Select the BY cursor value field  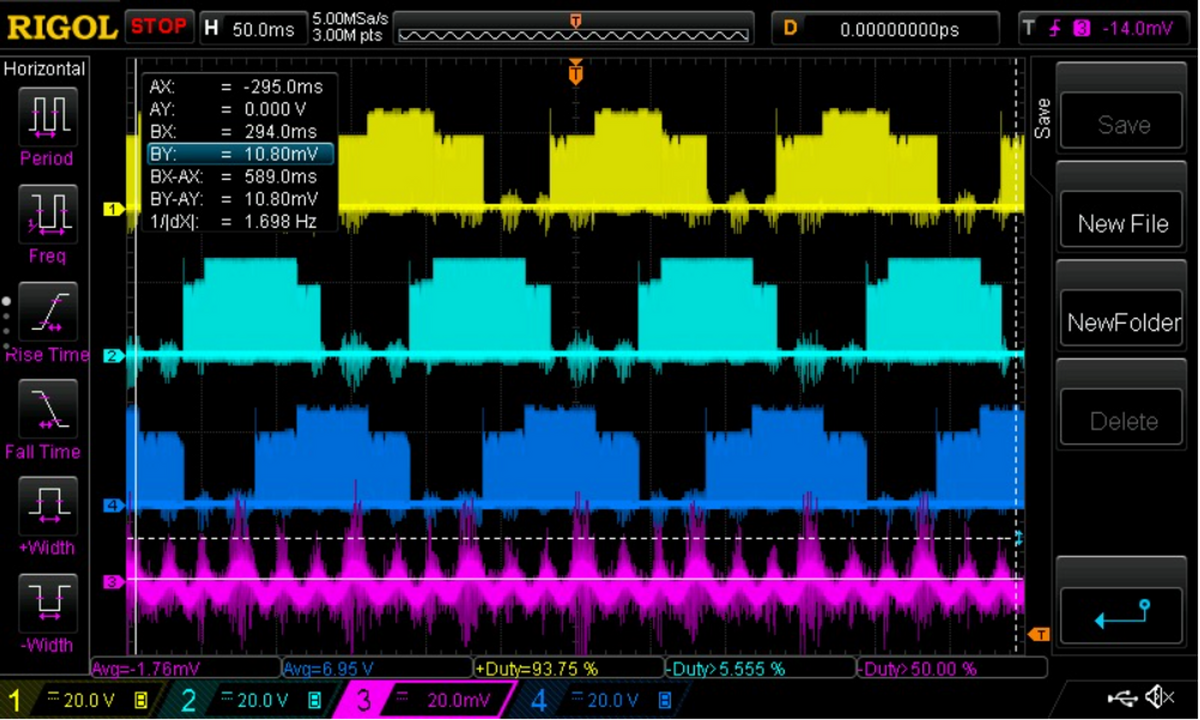[x=239, y=153]
